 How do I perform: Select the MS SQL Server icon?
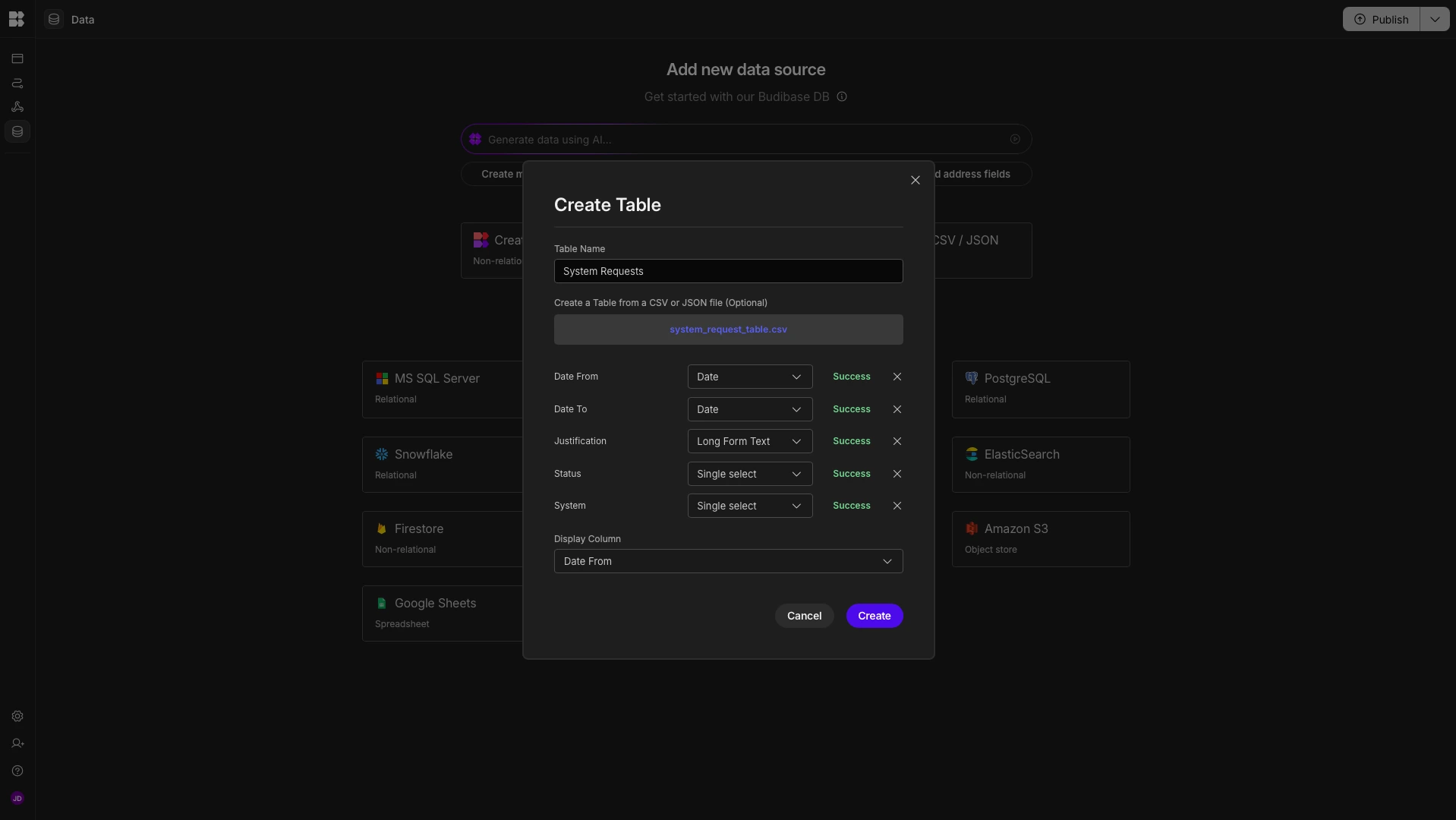[382, 378]
